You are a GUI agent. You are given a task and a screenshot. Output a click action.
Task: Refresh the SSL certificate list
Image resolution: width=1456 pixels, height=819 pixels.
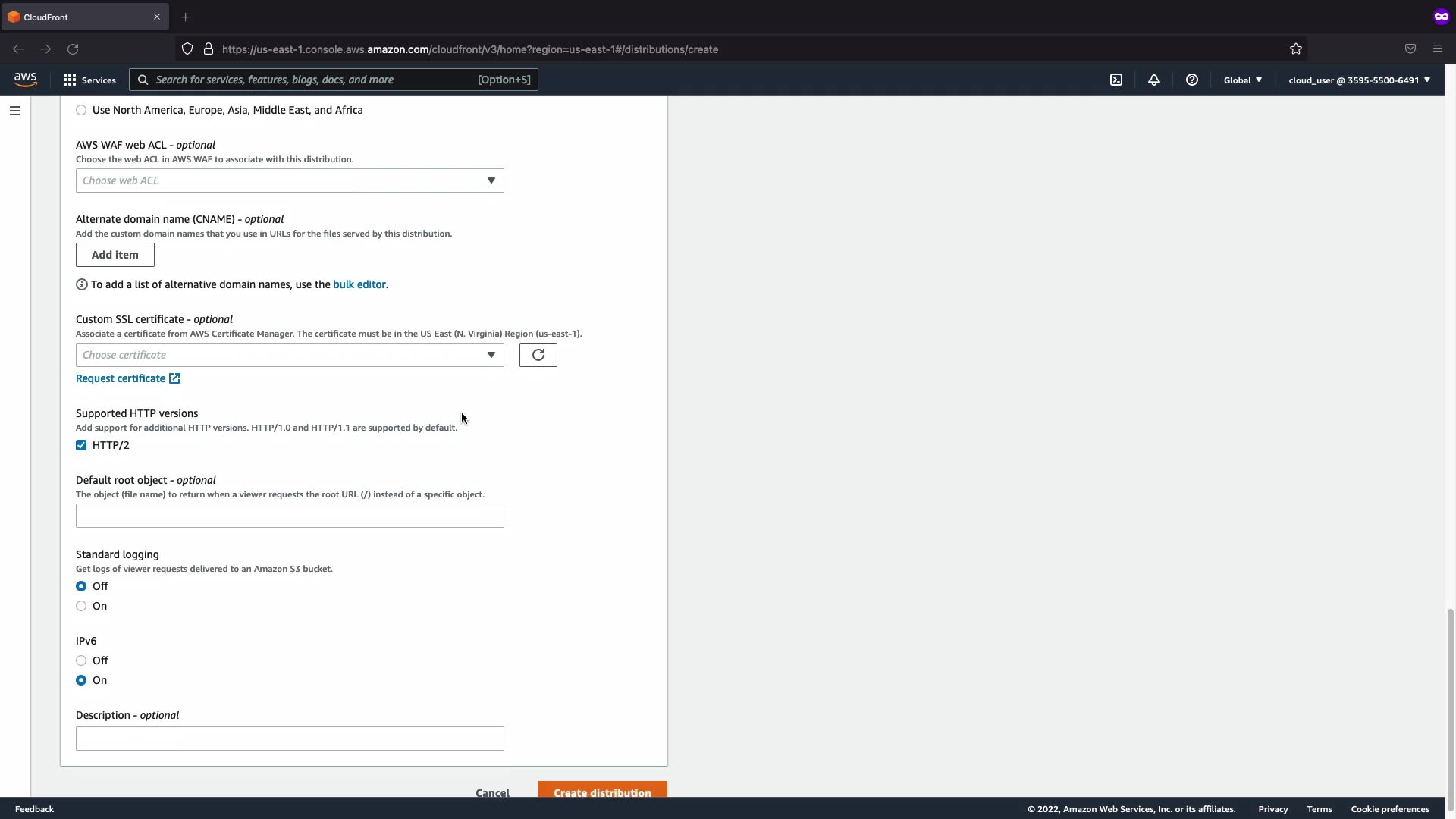point(538,355)
